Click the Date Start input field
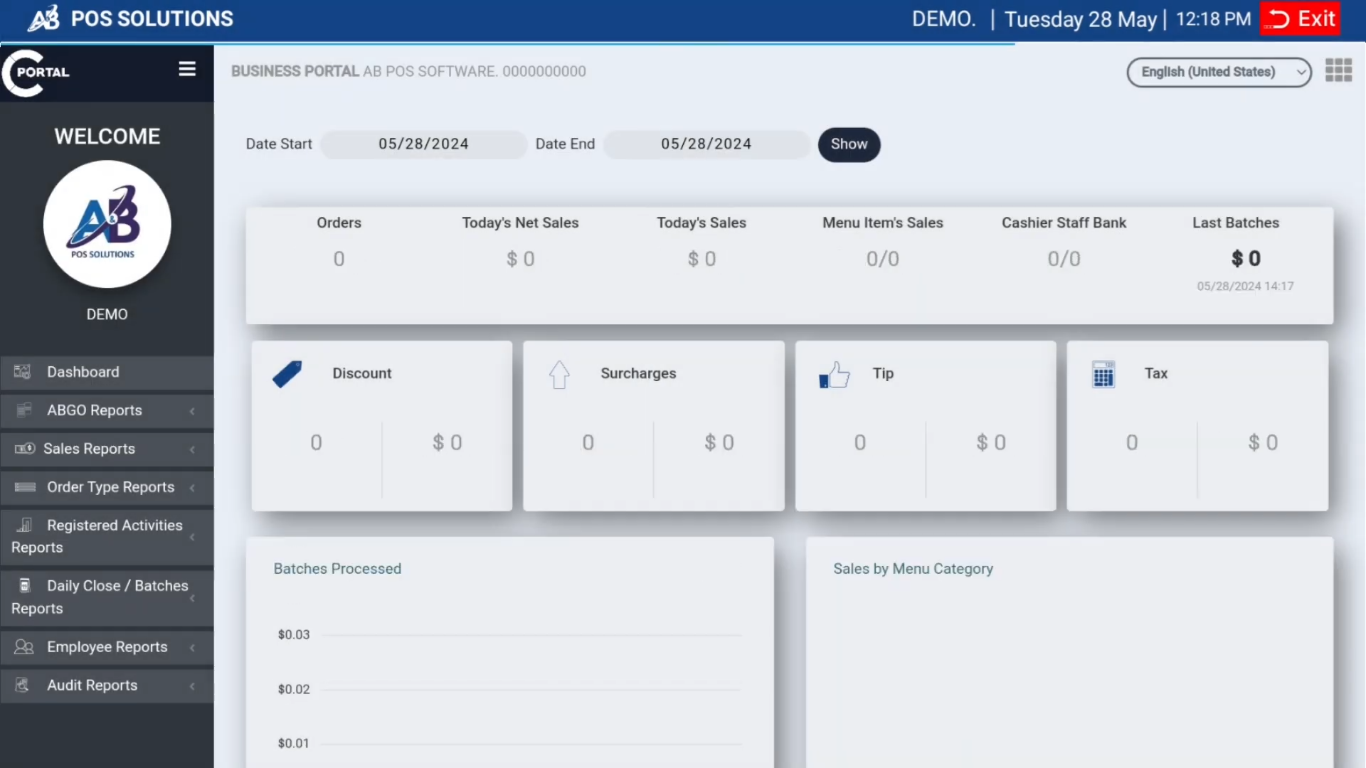 point(423,144)
